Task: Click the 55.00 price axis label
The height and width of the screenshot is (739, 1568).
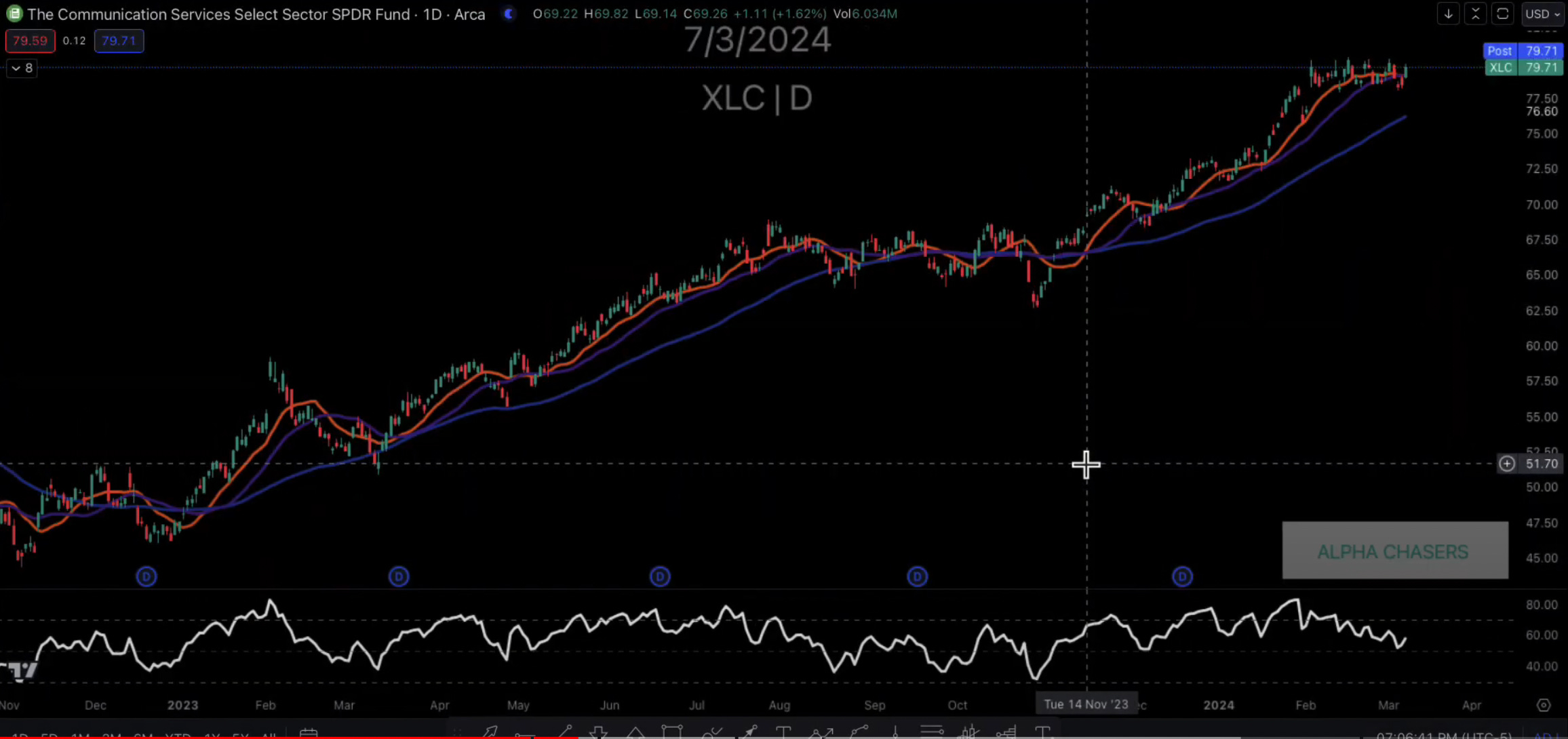Action: click(1542, 417)
